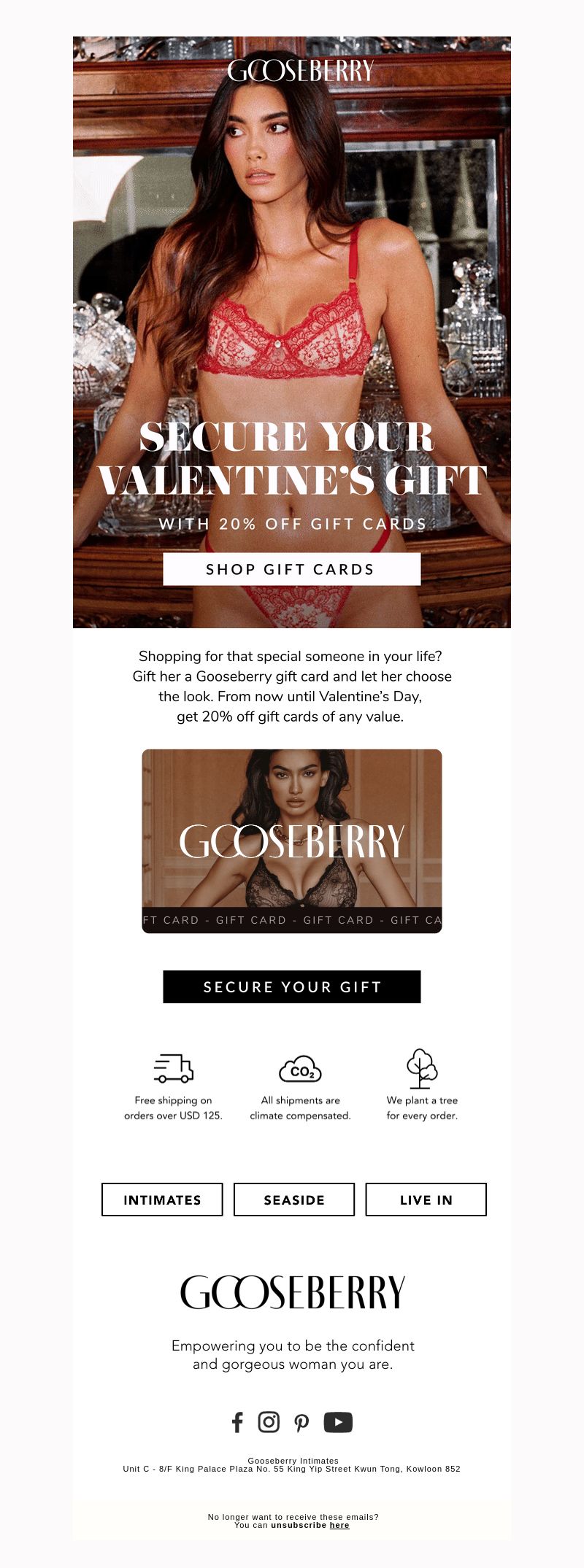Click 'We plant a tree for every order' text
Screen dimensions: 584x1568
point(422,1108)
